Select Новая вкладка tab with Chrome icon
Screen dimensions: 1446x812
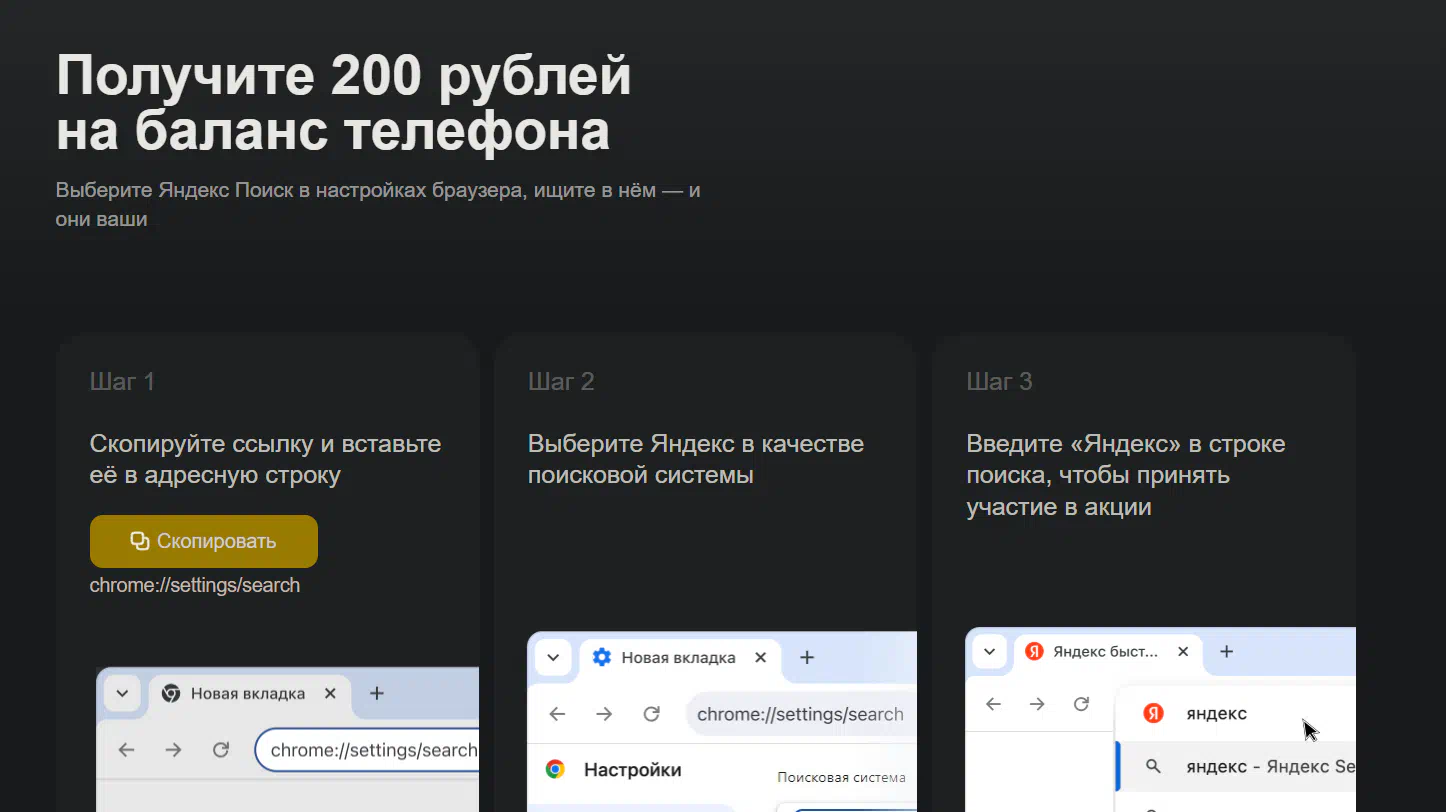248,694
